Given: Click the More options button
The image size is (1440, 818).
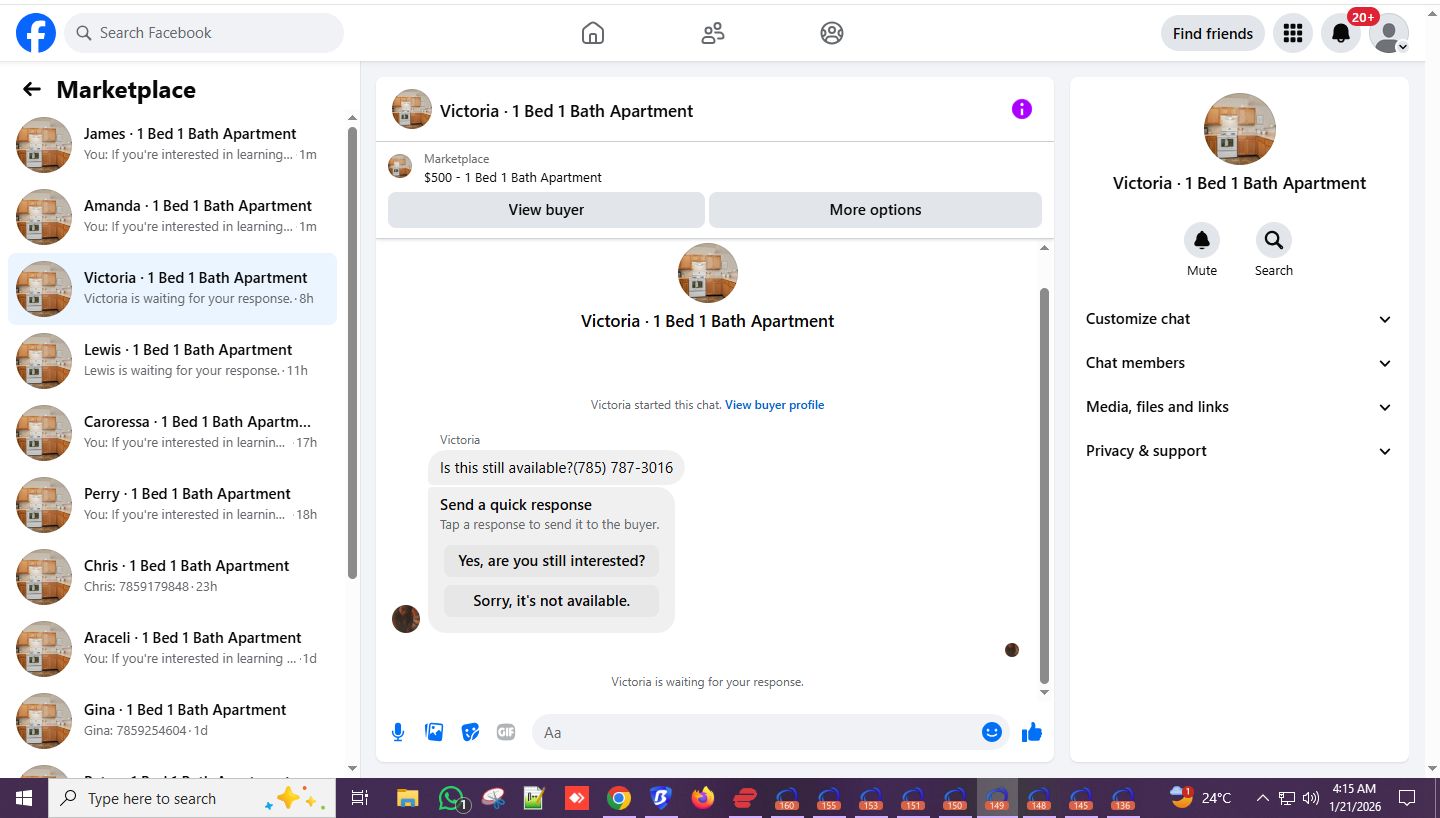Looking at the screenshot, I should coord(875,210).
